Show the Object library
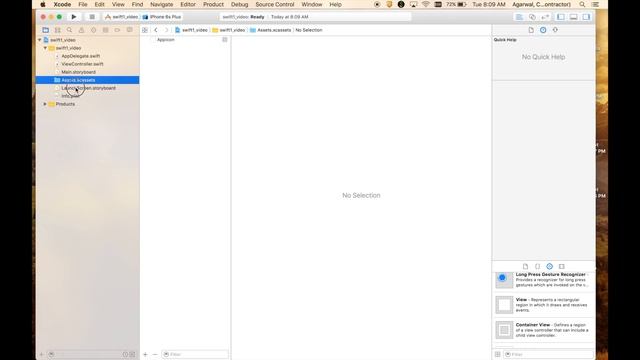The width and height of the screenshot is (640, 360). pyautogui.click(x=549, y=266)
